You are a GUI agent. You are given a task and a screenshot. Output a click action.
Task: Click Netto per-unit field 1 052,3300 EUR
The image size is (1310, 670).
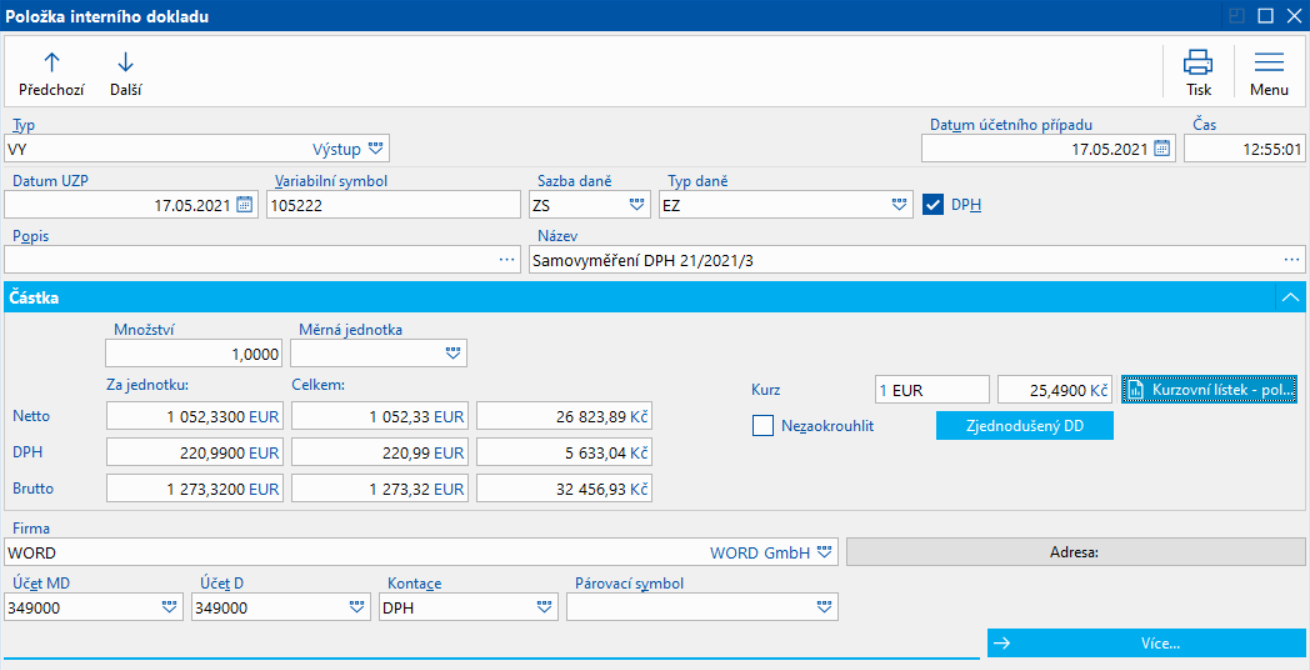(x=194, y=416)
